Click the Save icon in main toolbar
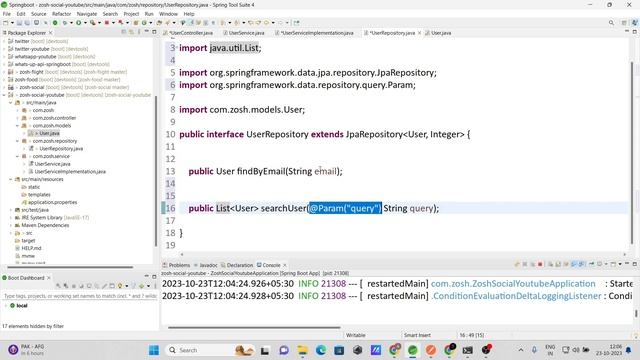 coord(19,23)
